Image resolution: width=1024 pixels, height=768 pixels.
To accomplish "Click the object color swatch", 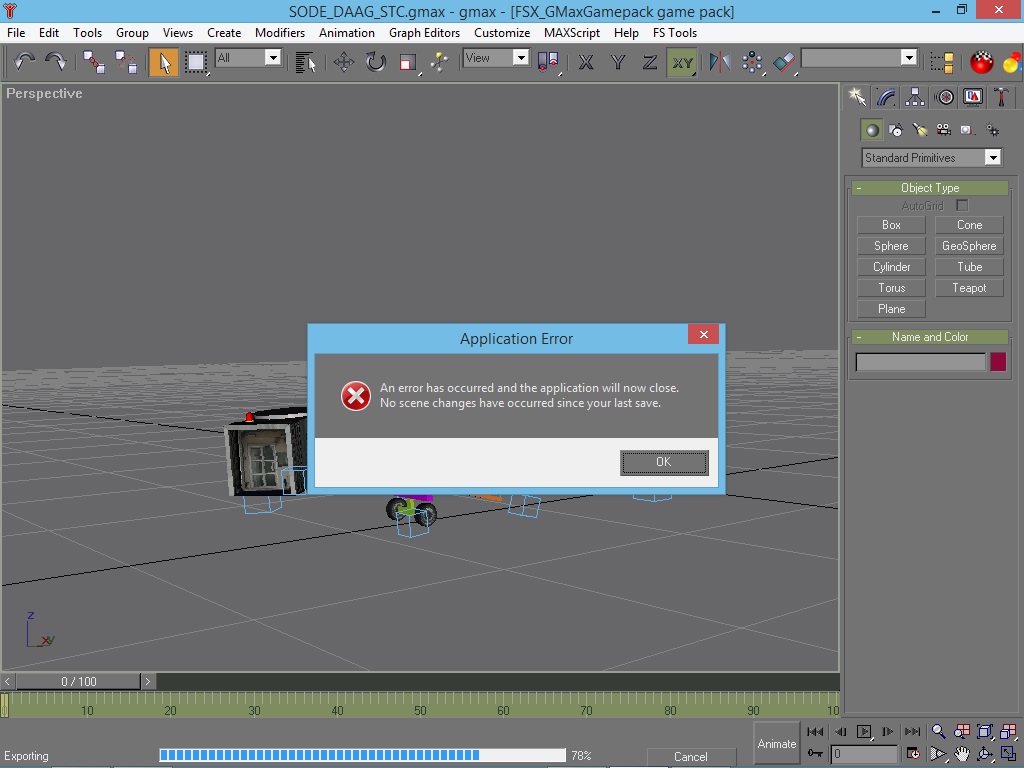I will [x=998, y=362].
